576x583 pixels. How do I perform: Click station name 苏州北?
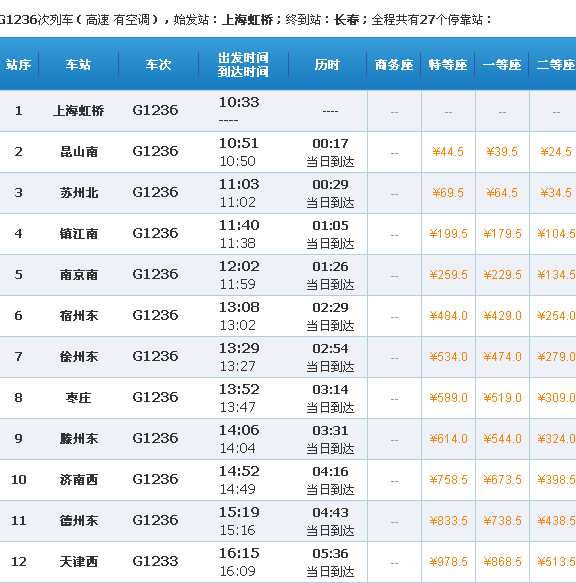(79, 192)
